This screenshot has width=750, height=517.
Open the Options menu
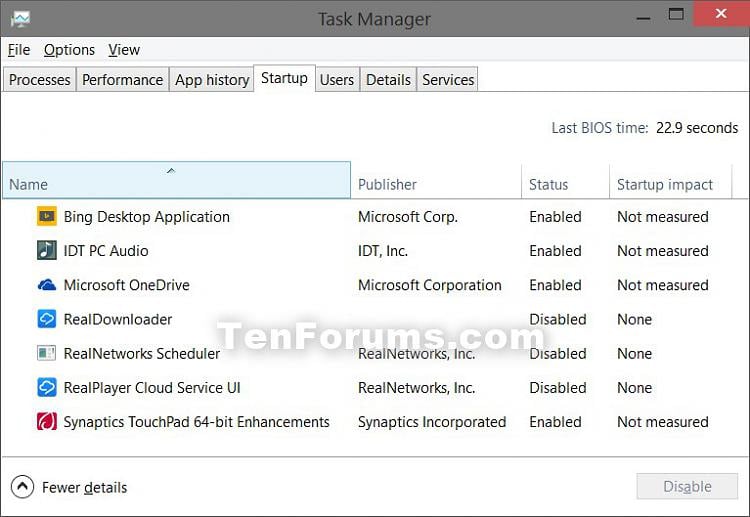[69, 50]
